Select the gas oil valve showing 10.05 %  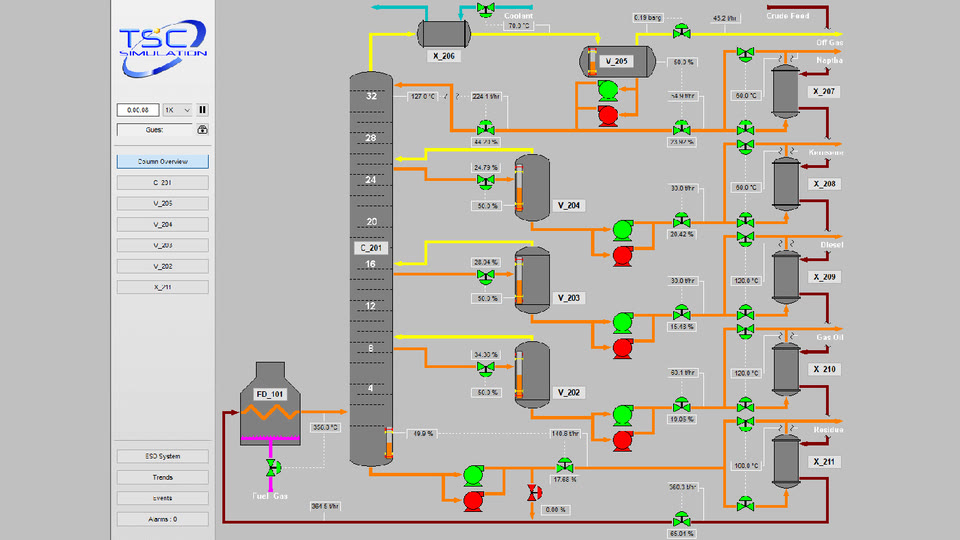681,405
